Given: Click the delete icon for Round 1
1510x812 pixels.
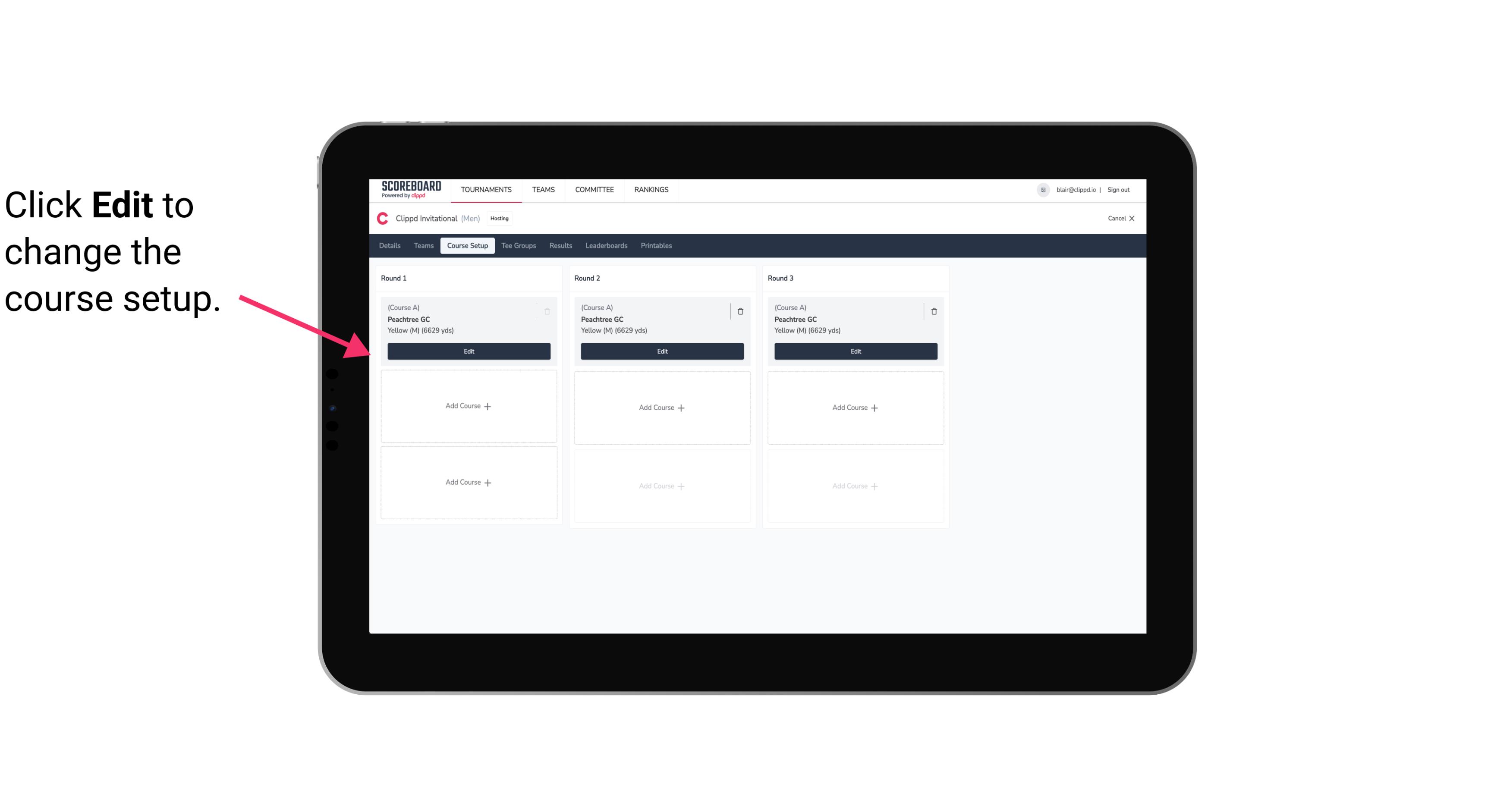Looking at the screenshot, I should pos(547,311).
